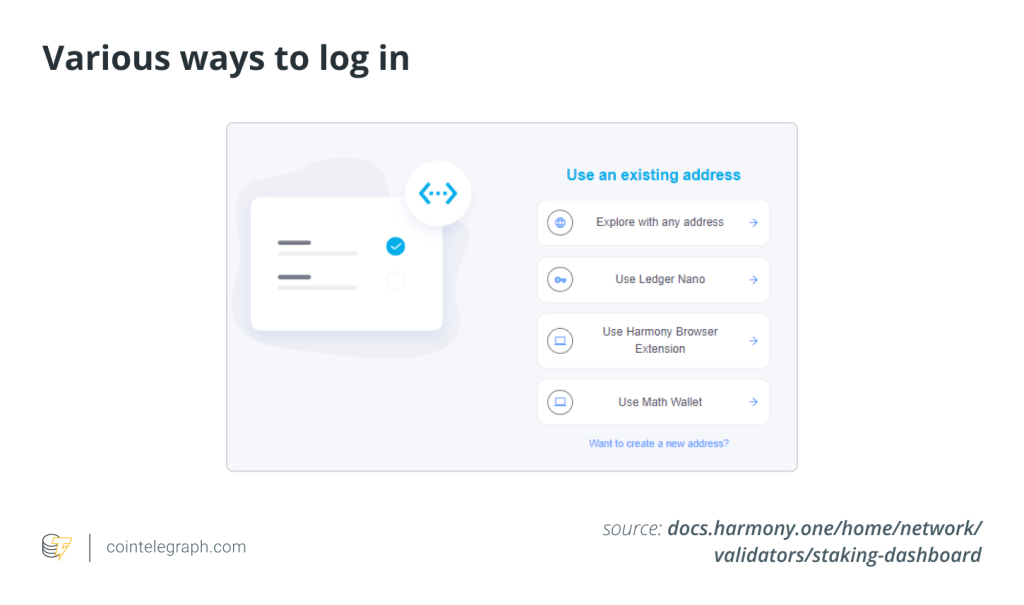Image resolution: width=1024 pixels, height=605 pixels.
Task: Toggle the blue checked circle in the illustration
Action: tap(395, 246)
